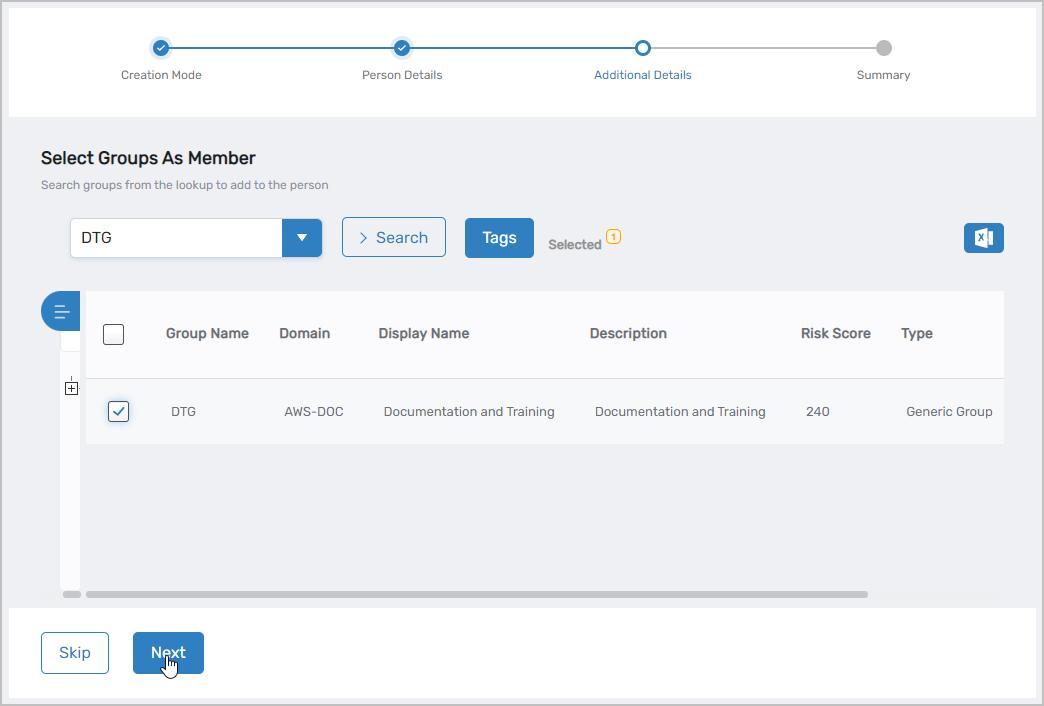The height and width of the screenshot is (706, 1044).
Task: Click the Additional Details step circle
Action: point(643,47)
